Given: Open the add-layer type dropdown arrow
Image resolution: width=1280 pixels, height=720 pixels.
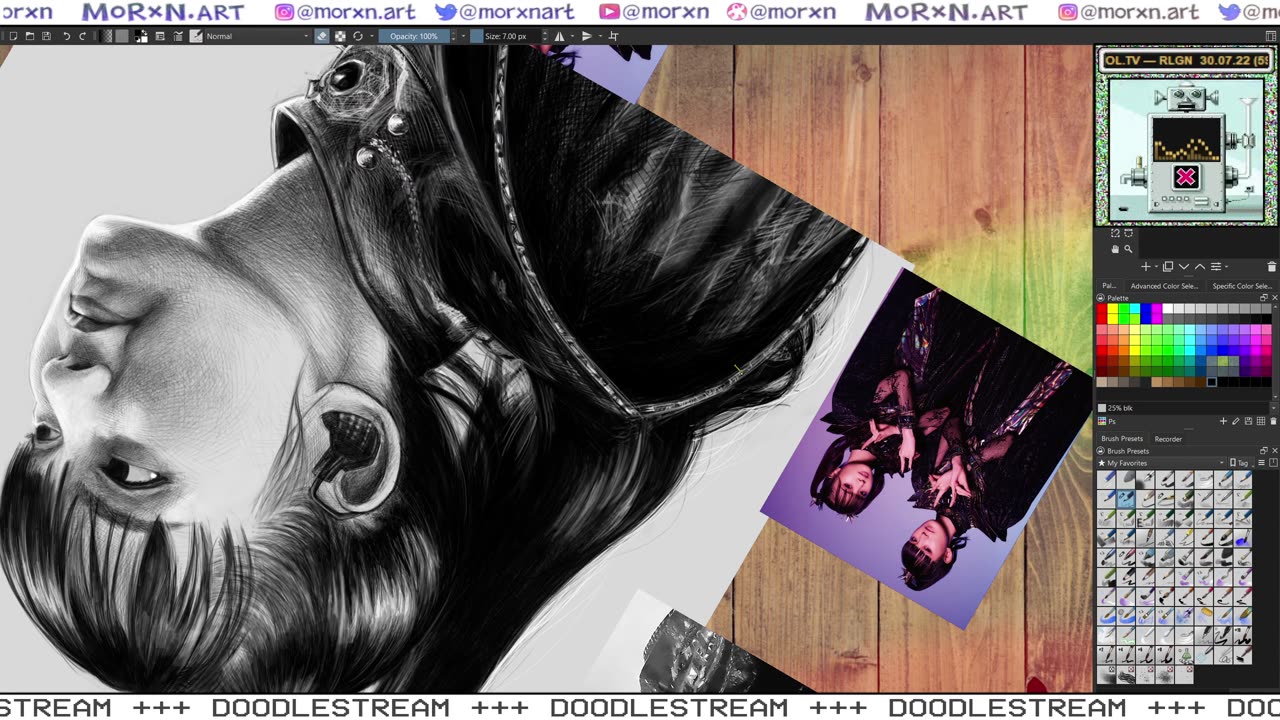Looking at the screenshot, I should (x=1155, y=267).
